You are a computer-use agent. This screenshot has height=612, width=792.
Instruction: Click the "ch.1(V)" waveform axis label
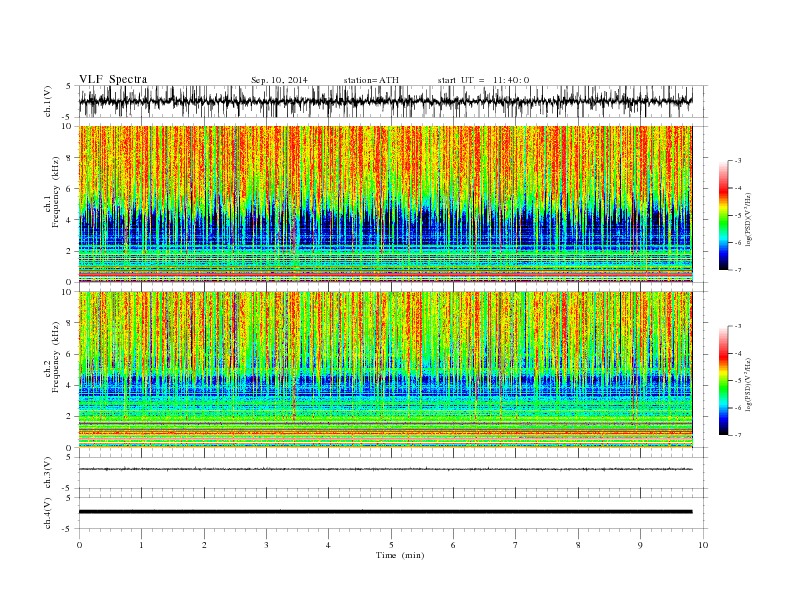point(48,101)
